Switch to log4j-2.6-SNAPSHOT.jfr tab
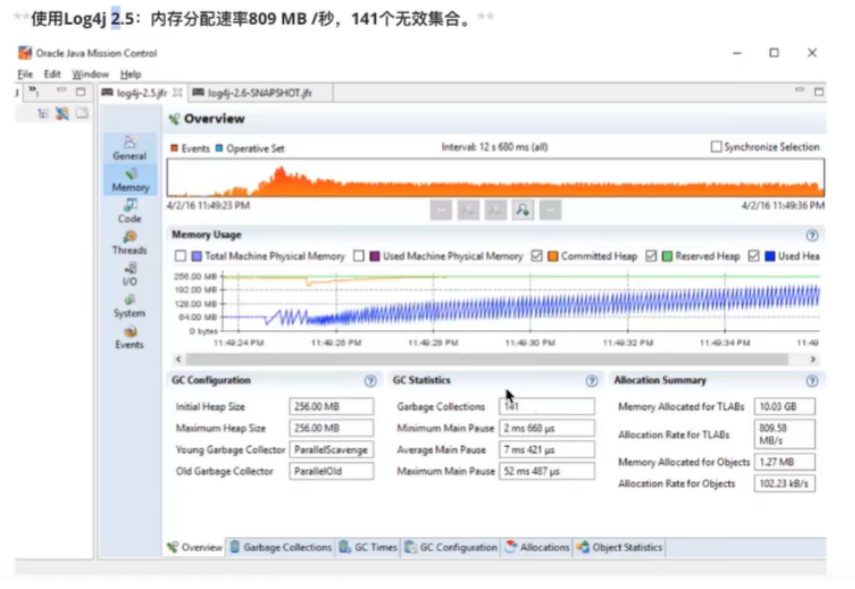The width and height of the screenshot is (855, 589). tap(260, 93)
